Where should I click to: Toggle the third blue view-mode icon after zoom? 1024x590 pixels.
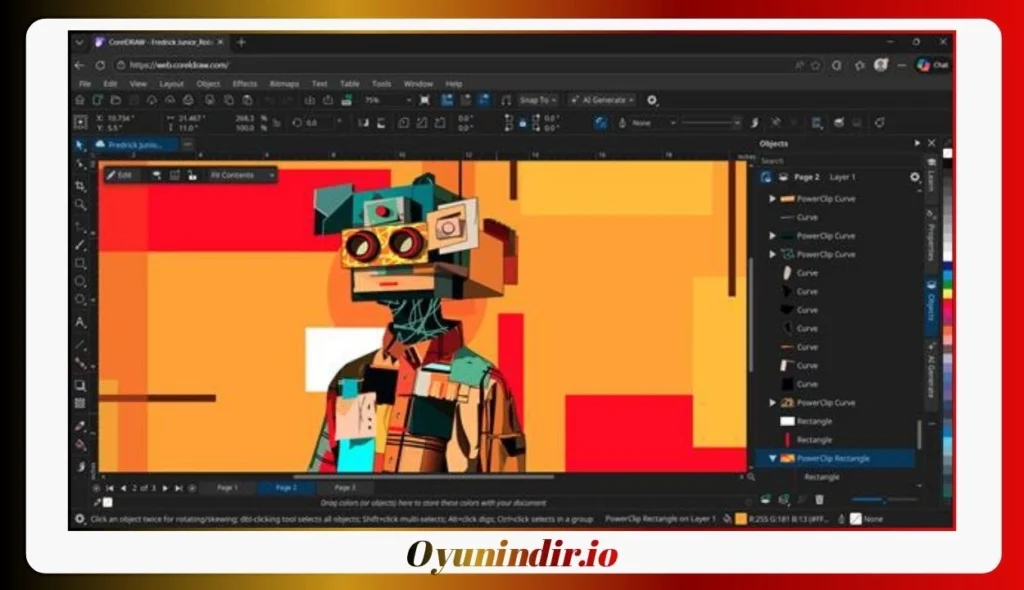click(x=484, y=100)
